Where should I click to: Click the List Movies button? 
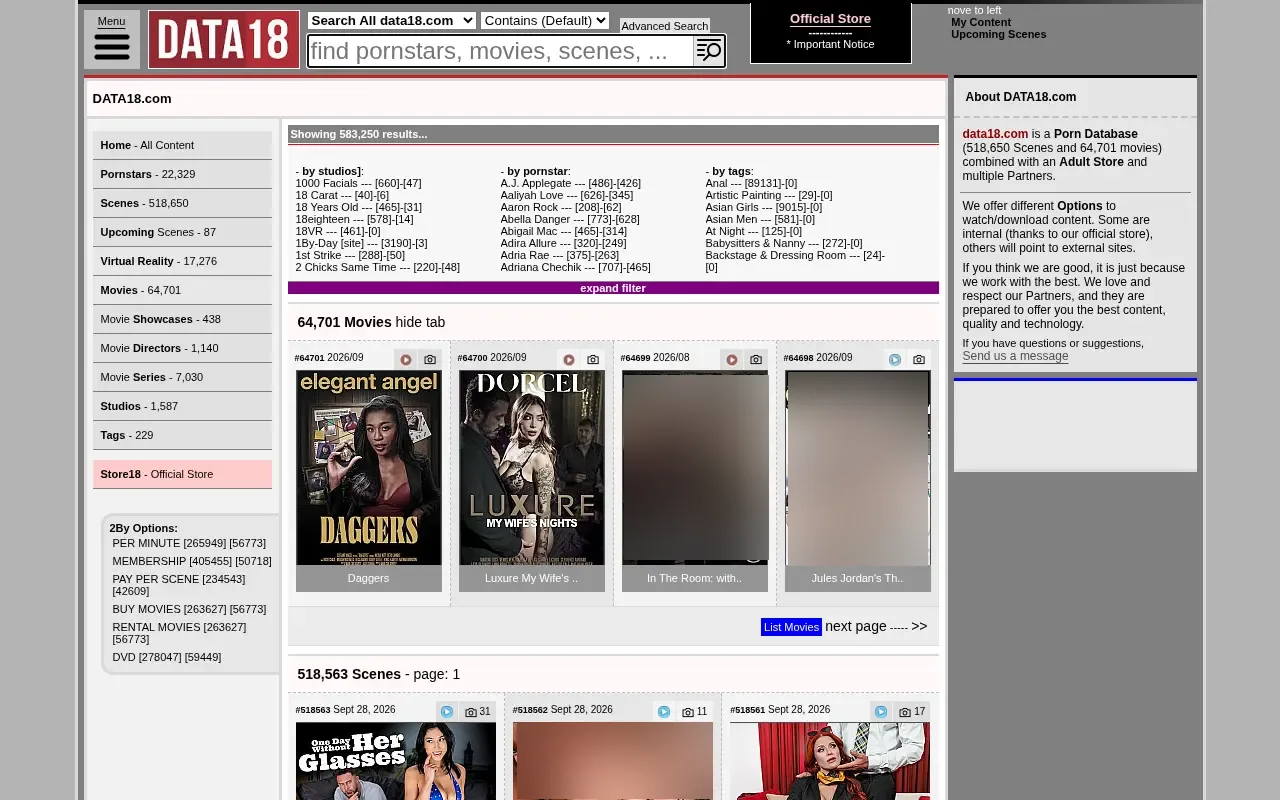click(791, 627)
